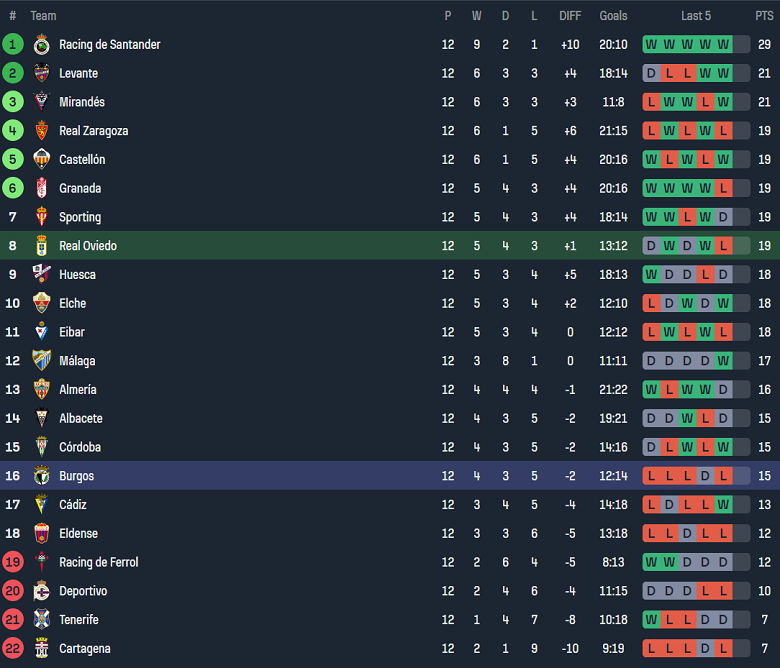Screen dimensions: 780x668
Task: Sort by the DIFF column header
Action: [x=570, y=16]
